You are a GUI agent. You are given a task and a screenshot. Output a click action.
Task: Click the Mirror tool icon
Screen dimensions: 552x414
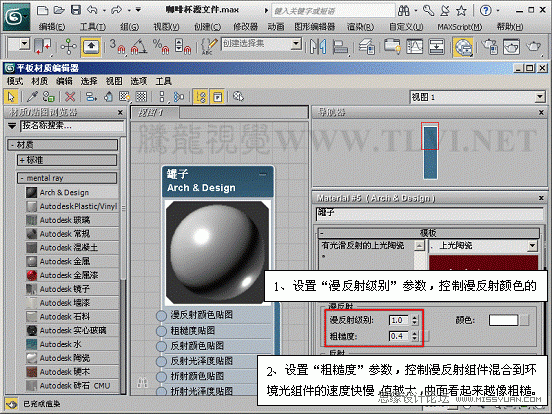click(318, 46)
